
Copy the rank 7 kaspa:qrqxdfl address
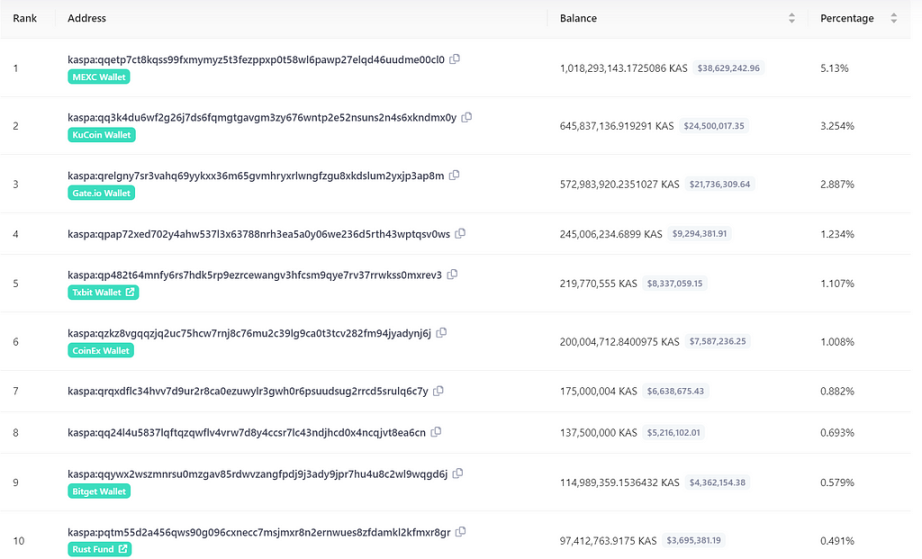(x=438, y=391)
